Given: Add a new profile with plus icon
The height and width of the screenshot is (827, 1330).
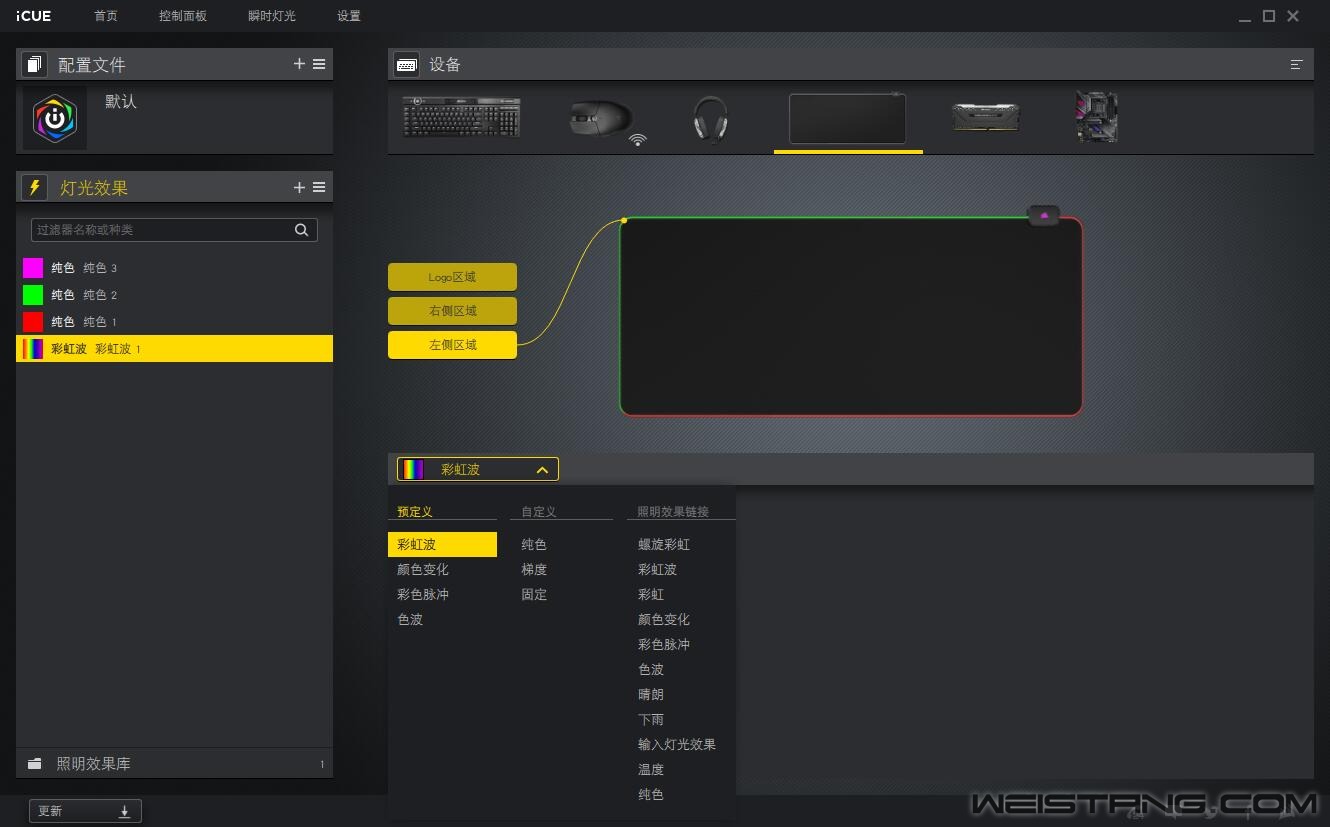Looking at the screenshot, I should (299, 64).
